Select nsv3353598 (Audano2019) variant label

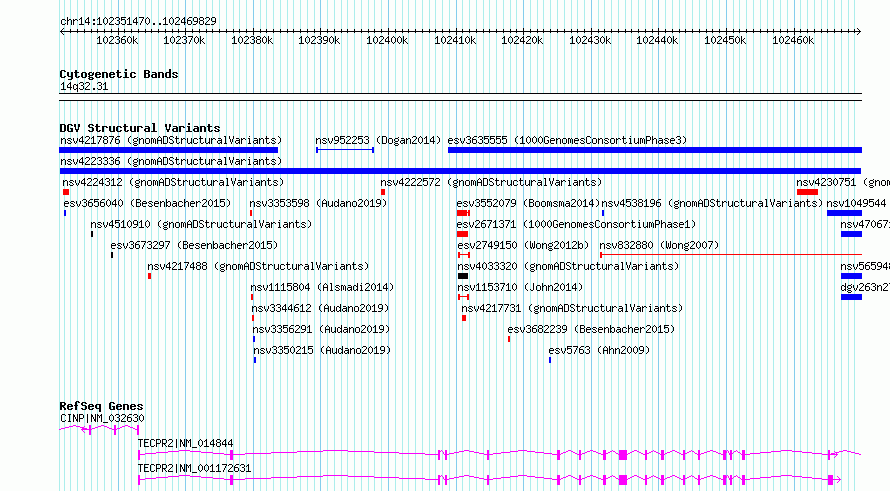point(318,203)
